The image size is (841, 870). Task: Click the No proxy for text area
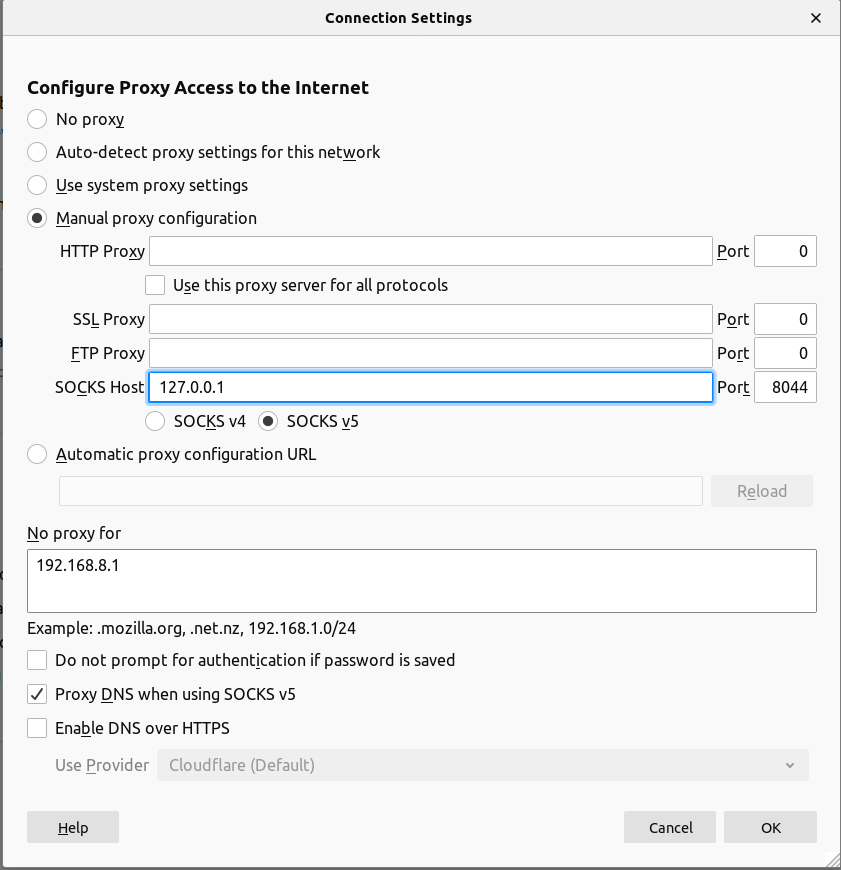click(x=420, y=580)
